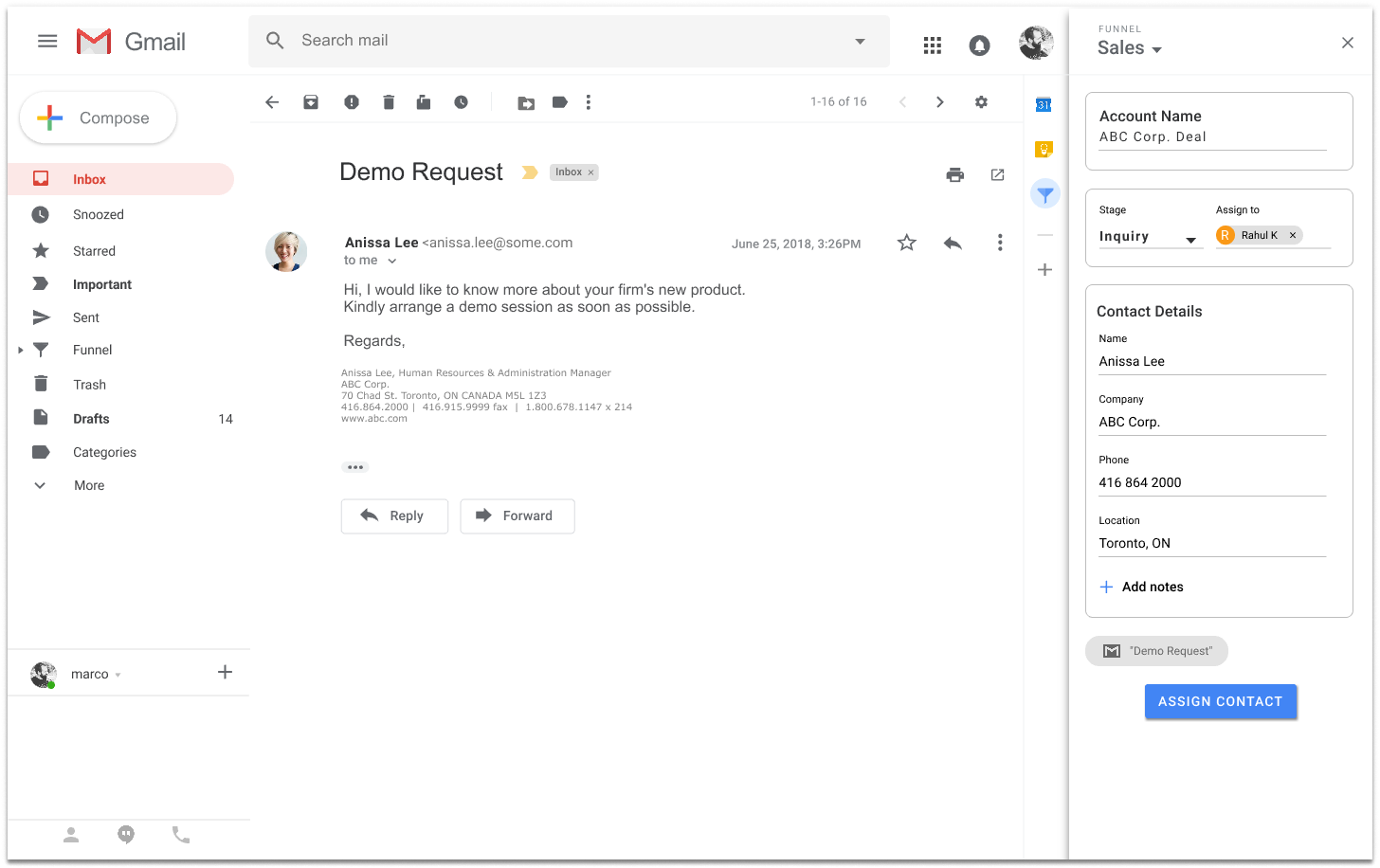
Task: Report this email as spam
Action: [x=352, y=102]
